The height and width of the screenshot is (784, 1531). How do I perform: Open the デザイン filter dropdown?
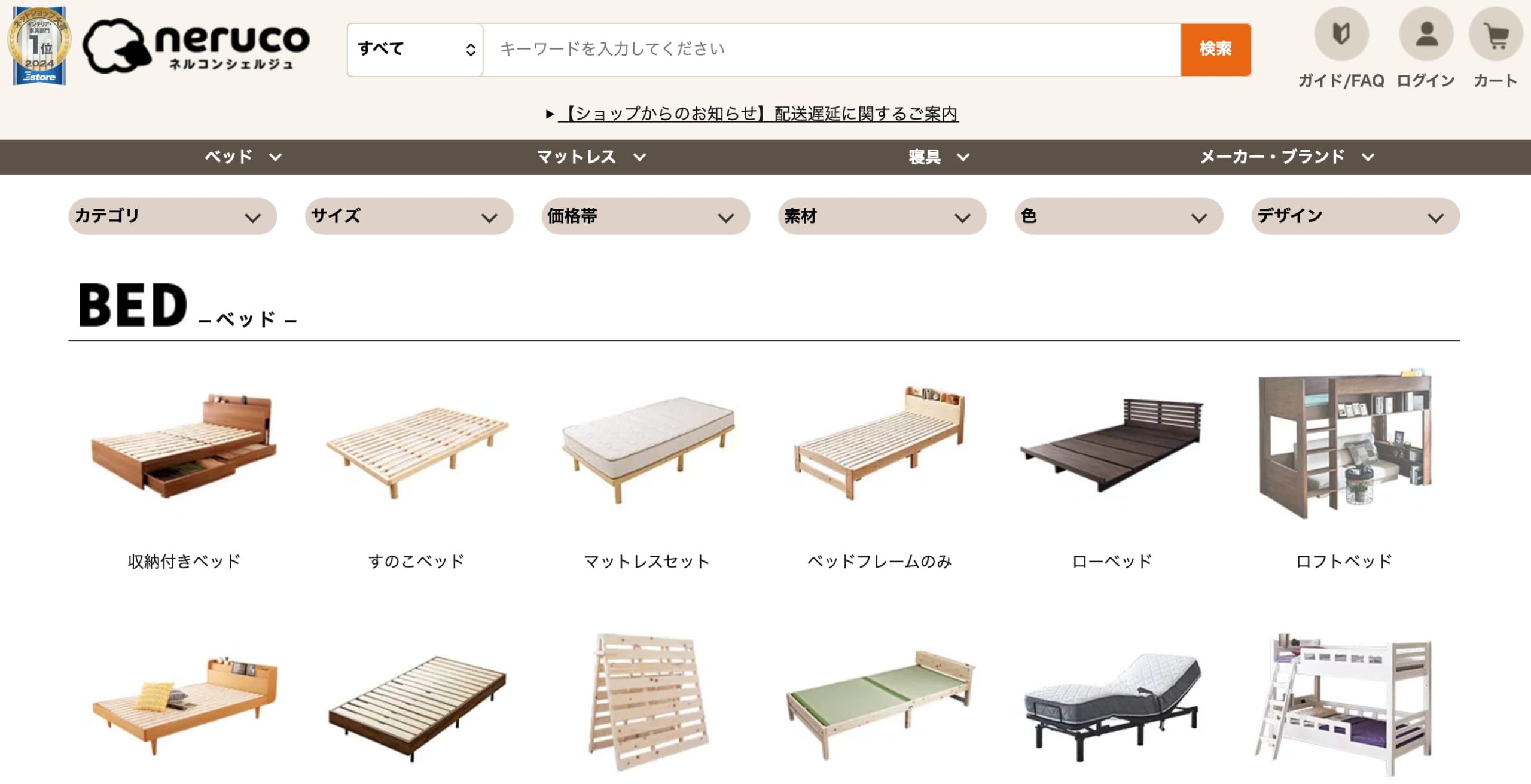coord(1355,216)
